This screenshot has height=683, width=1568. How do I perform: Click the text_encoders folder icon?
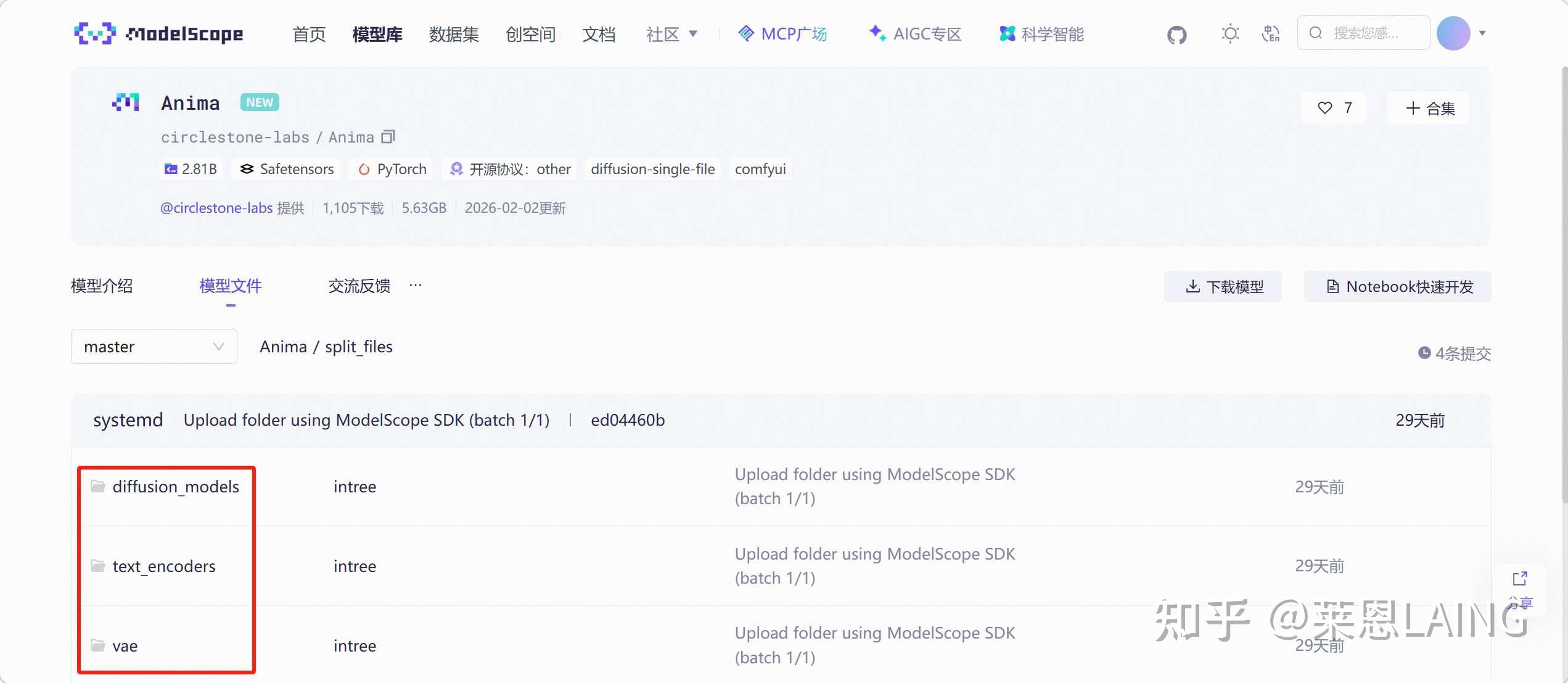click(97, 566)
